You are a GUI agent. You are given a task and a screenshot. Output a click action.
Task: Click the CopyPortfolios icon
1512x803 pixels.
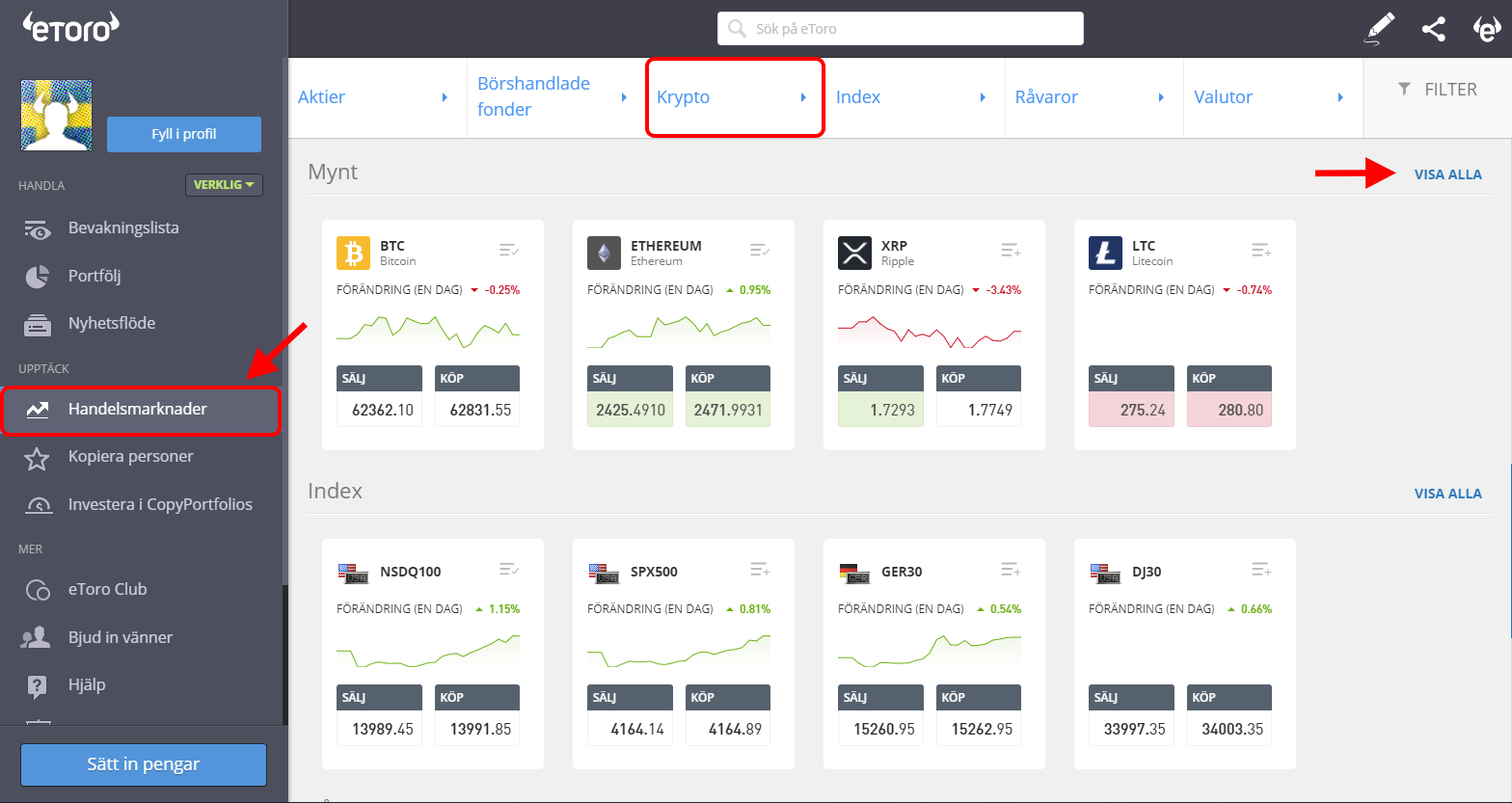[37, 505]
